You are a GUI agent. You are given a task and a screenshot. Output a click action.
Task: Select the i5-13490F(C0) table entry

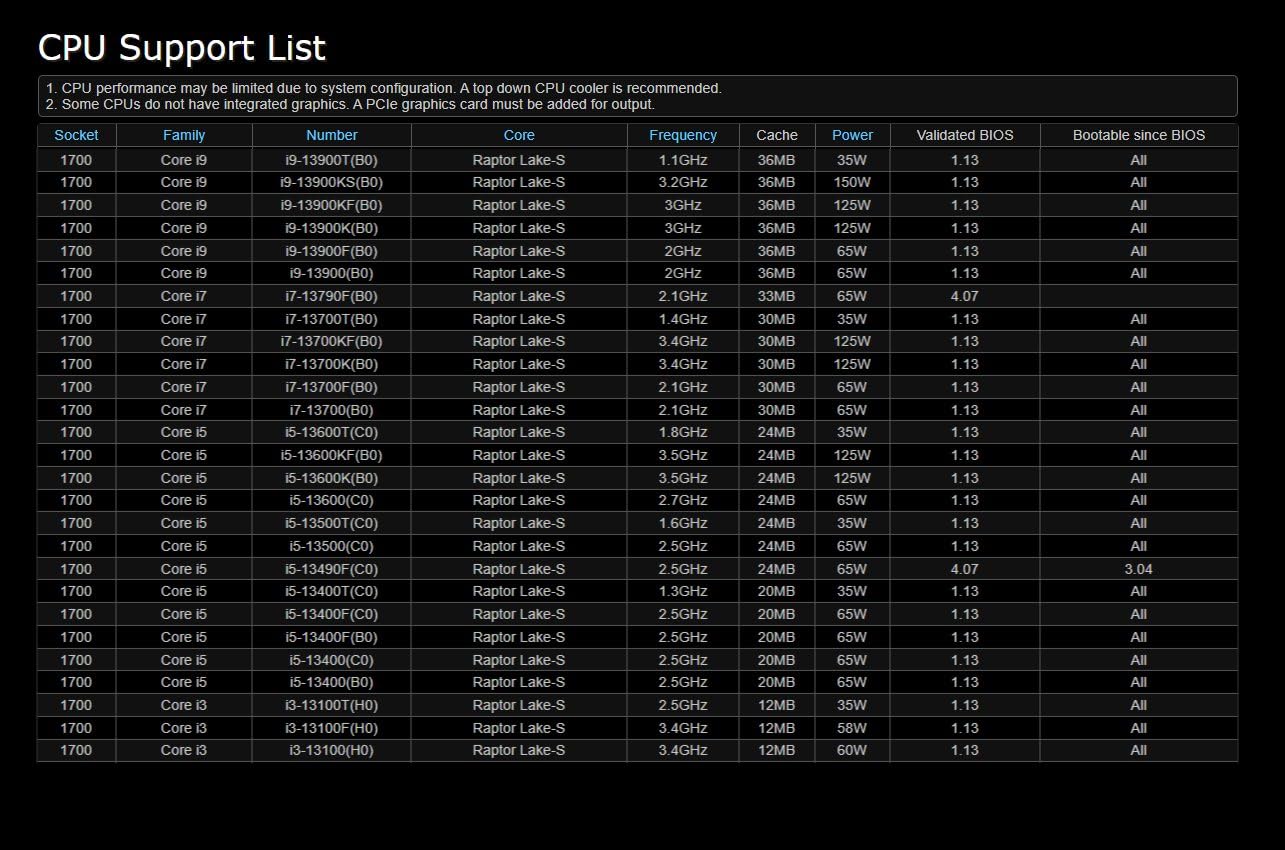331,569
